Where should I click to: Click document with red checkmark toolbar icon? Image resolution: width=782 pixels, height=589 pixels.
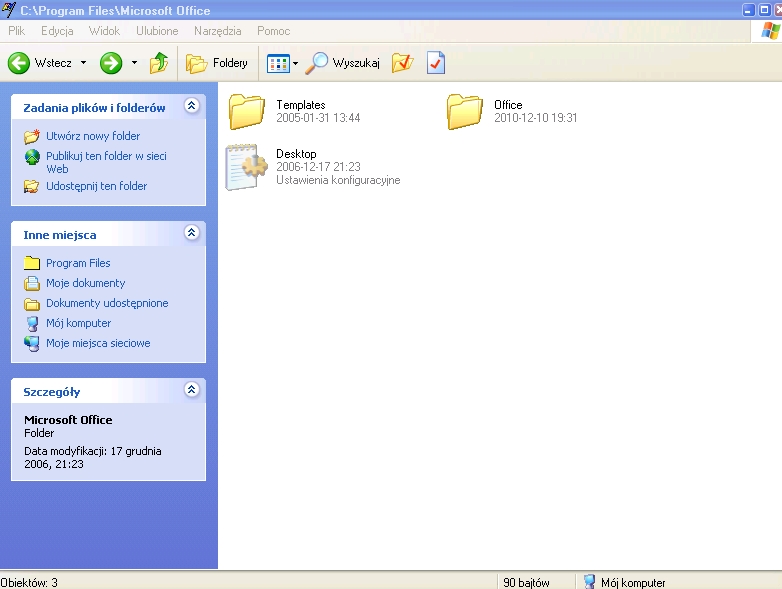436,63
